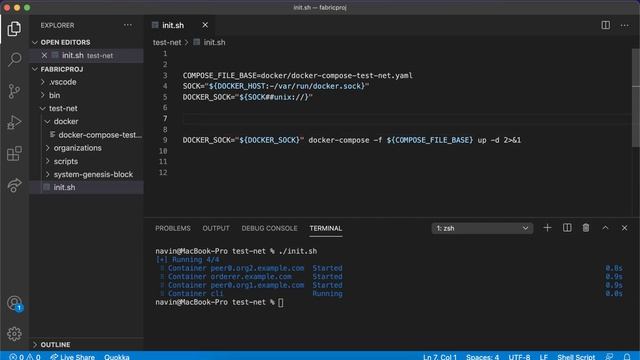This screenshot has width=640, height=360.
Task: Place cursor on line 9 docker-compose command
Action: (352, 140)
